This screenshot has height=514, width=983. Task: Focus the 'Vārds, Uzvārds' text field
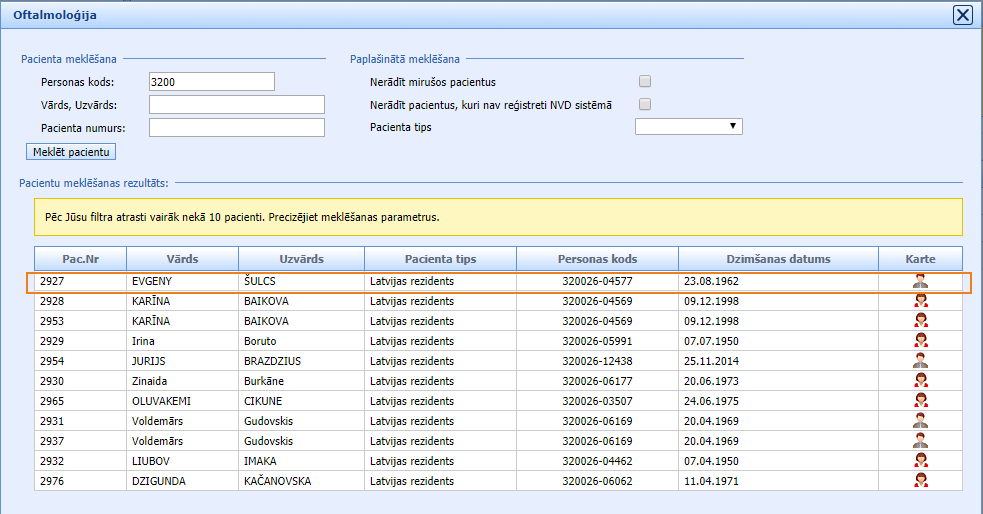pos(236,105)
